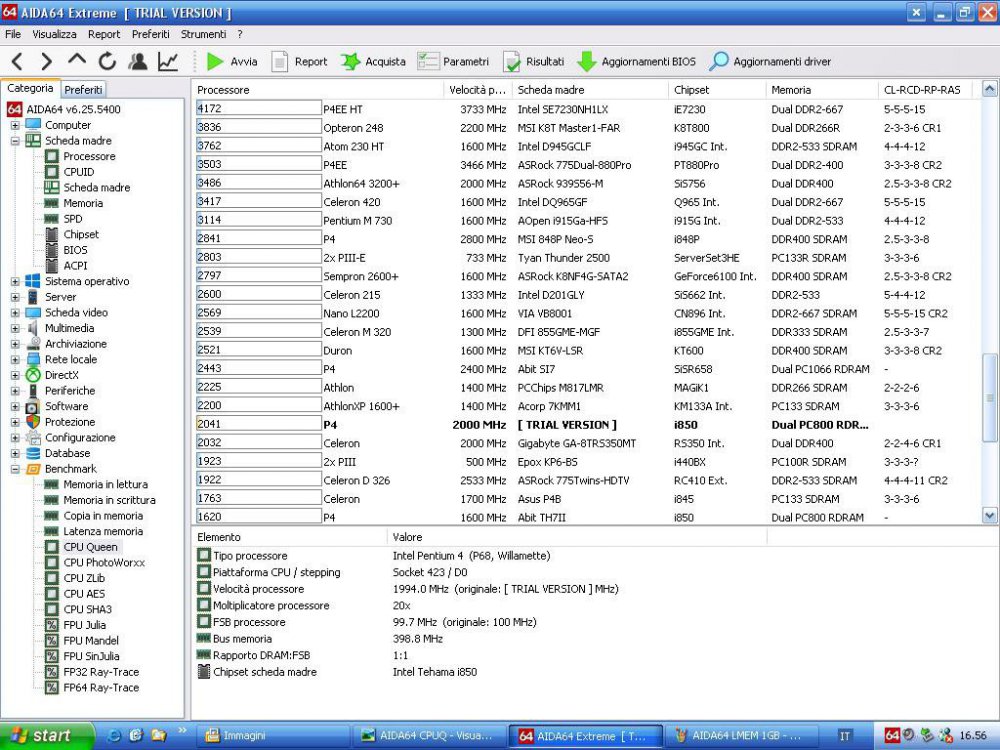The width and height of the screenshot is (1000, 750).
Task: Select FPU Julia benchmark in tree
Action: (84, 625)
